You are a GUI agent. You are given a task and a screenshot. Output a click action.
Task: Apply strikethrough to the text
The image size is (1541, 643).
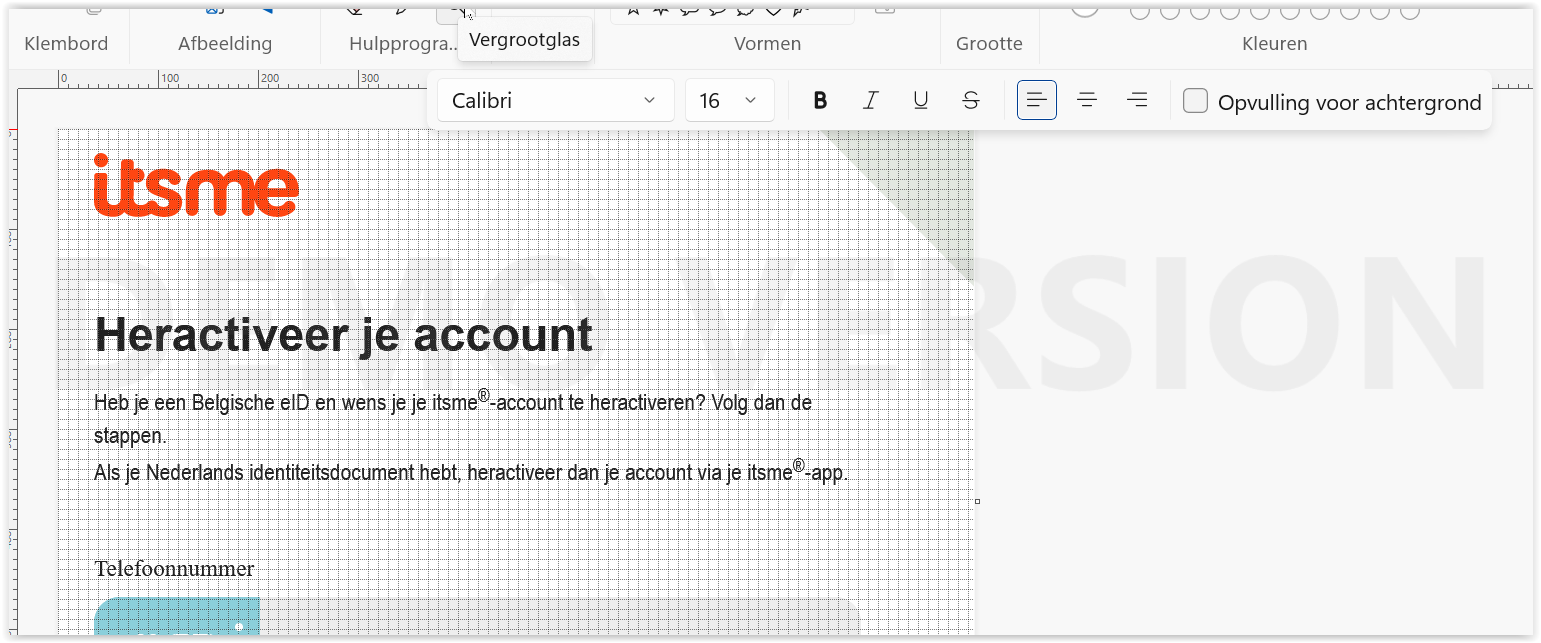click(x=970, y=100)
